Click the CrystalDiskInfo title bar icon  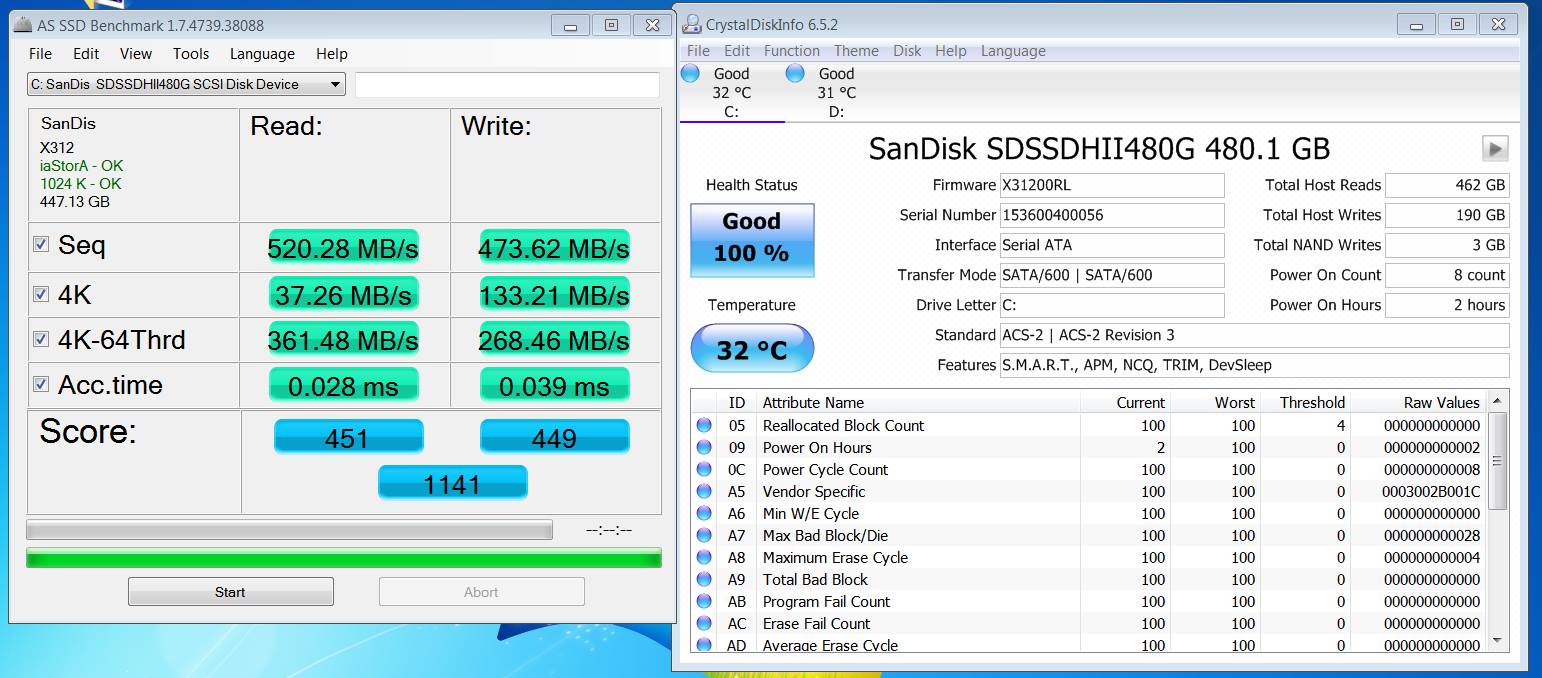click(x=691, y=24)
